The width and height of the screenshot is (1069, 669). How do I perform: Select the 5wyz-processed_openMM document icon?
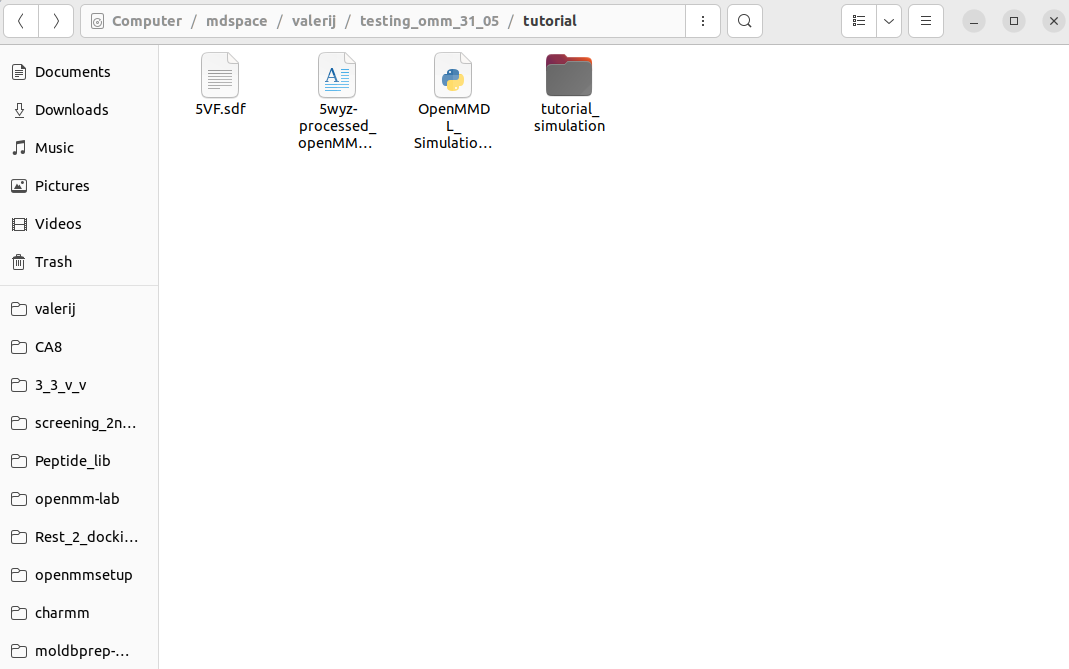click(x=337, y=75)
